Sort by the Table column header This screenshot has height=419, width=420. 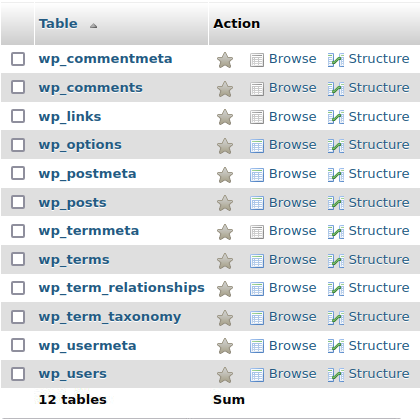[58, 24]
